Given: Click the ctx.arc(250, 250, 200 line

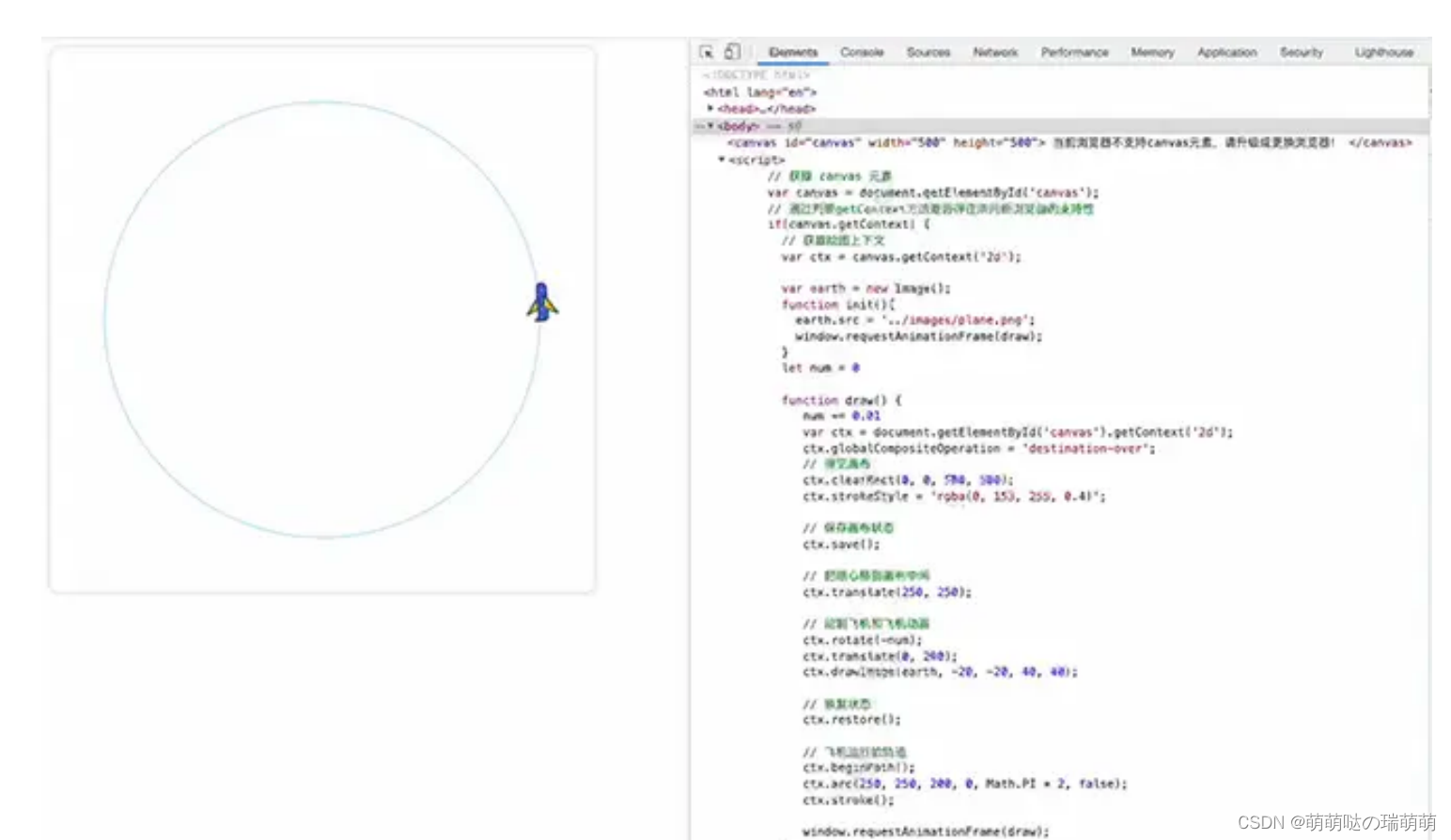Looking at the screenshot, I should 965,784.
